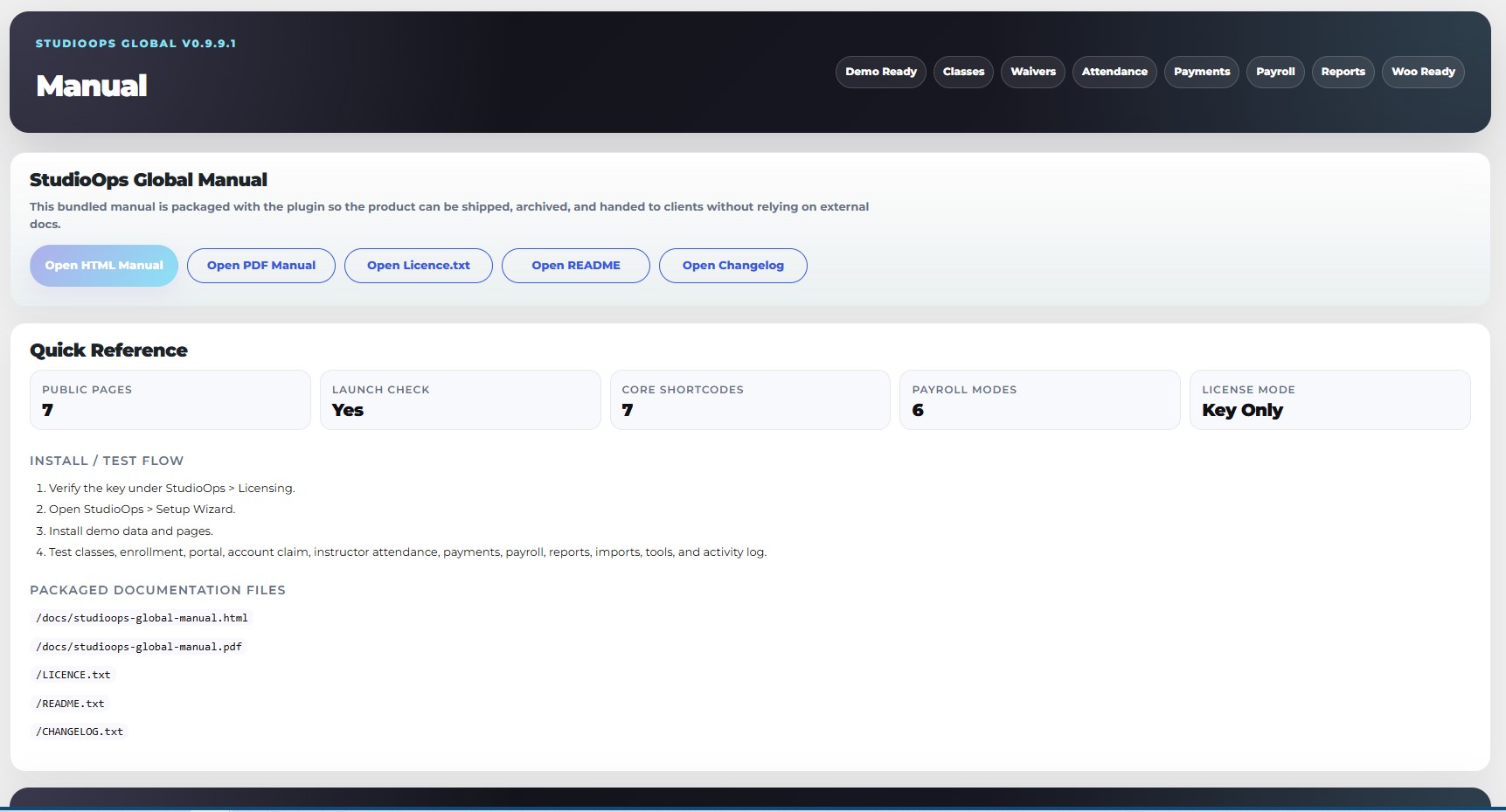The image size is (1506, 812).
Task: Click the Woo Ready pill
Action: pos(1423,72)
